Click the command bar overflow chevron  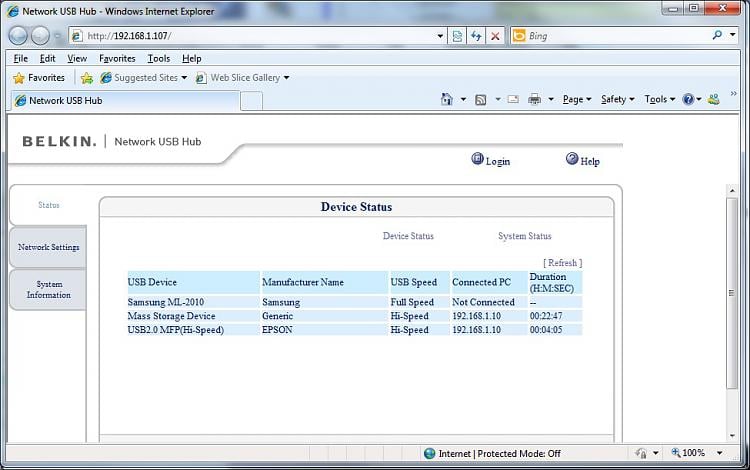pyautogui.click(x=733, y=94)
